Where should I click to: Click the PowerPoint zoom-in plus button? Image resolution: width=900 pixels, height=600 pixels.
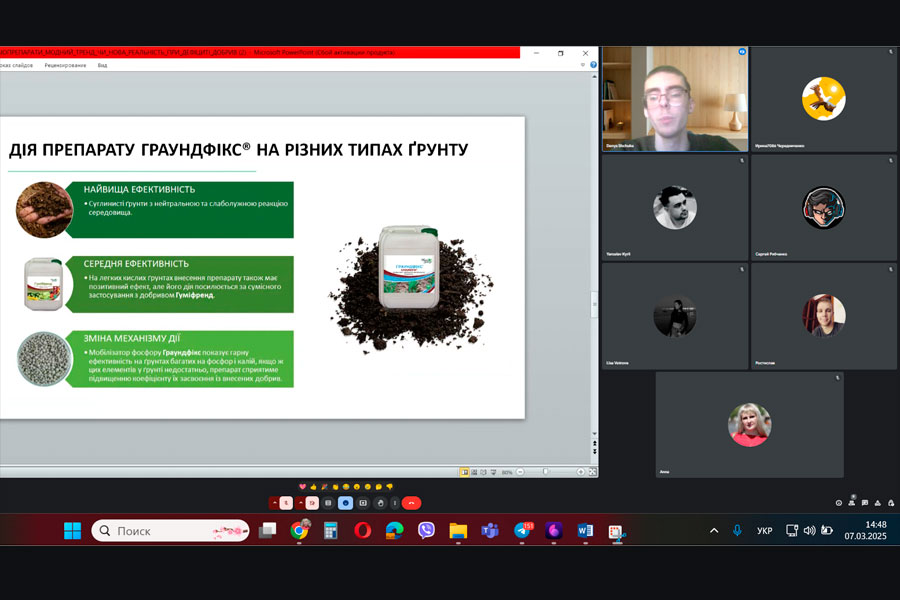(580, 472)
